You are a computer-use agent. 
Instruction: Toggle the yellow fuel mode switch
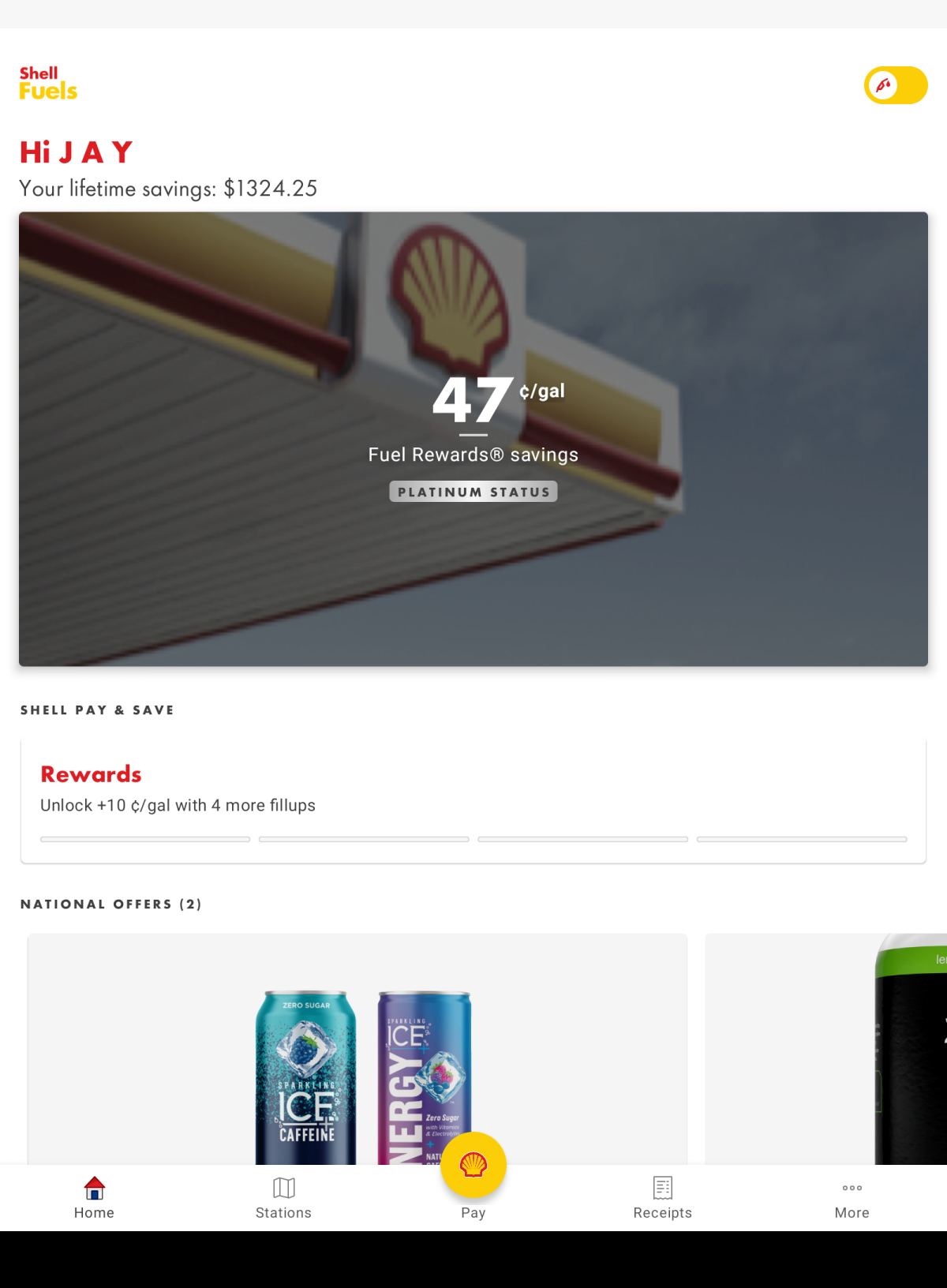click(896, 85)
